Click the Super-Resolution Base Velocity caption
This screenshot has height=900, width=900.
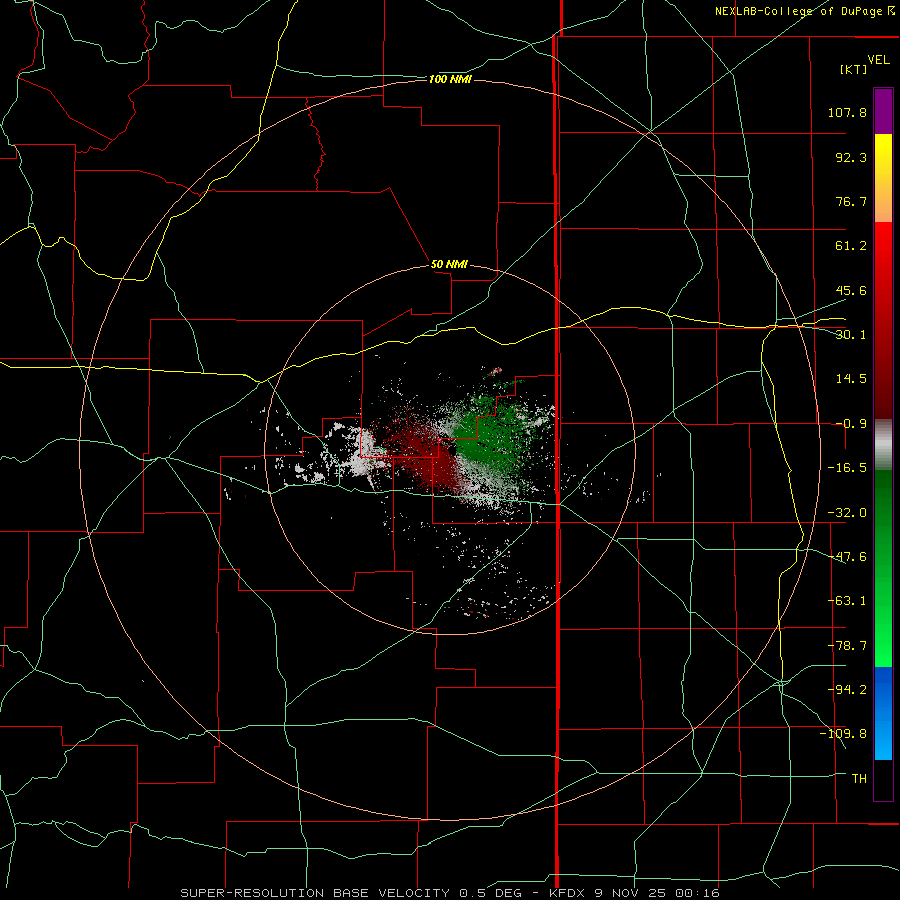tap(449, 893)
